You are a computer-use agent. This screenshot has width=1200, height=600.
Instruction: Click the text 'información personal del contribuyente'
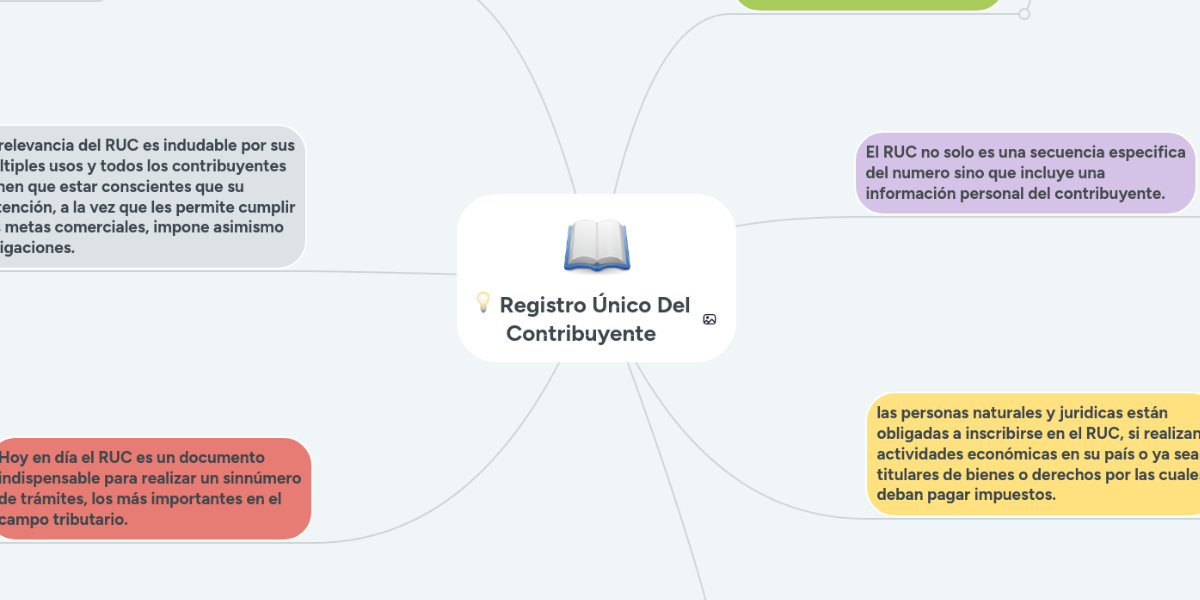pyautogui.click(x=1015, y=194)
